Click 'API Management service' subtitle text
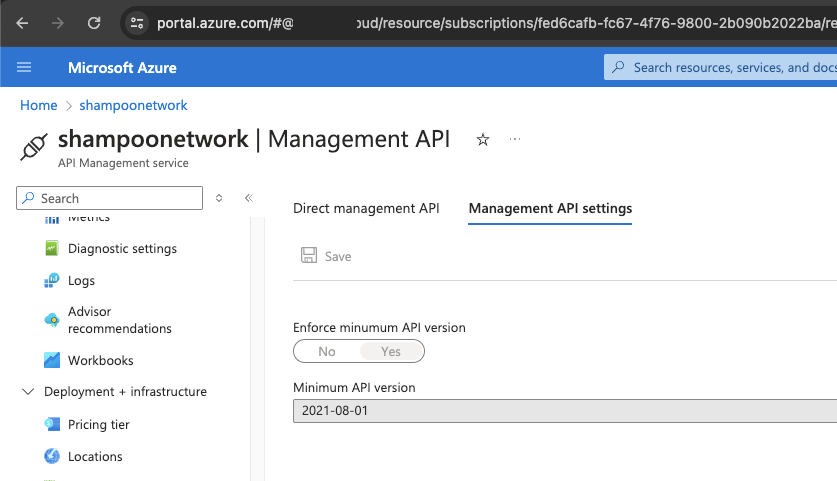Screen dimensions: 837x481 tap(123, 163)
